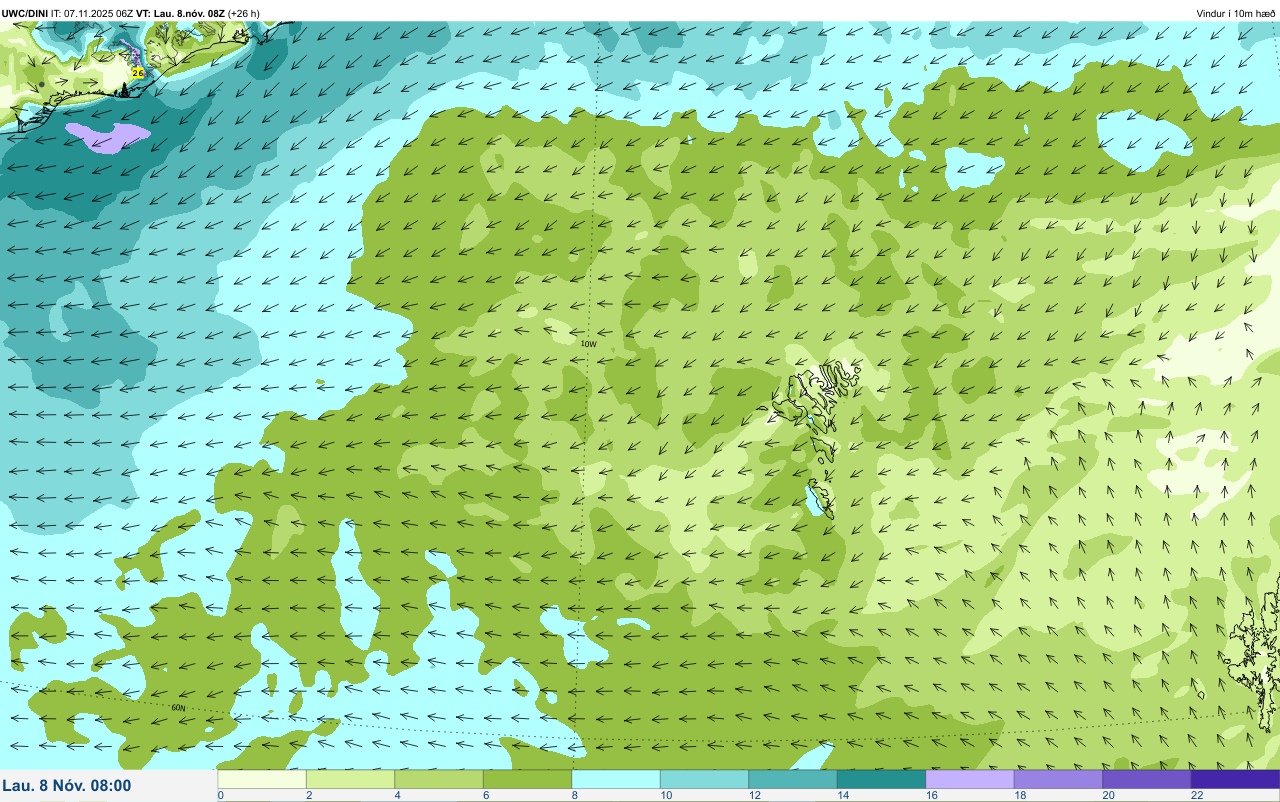Select the 6–8 m/s green legend swatch
This screenshot has width=1280, height=802.
pos(527,779)
